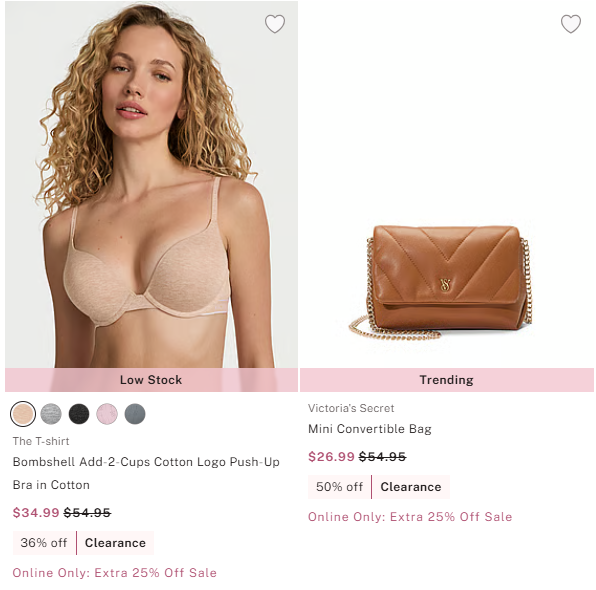This screenshot has height=590, width=596.
Task: Click the Trending banner
Action: pos(447,380)
